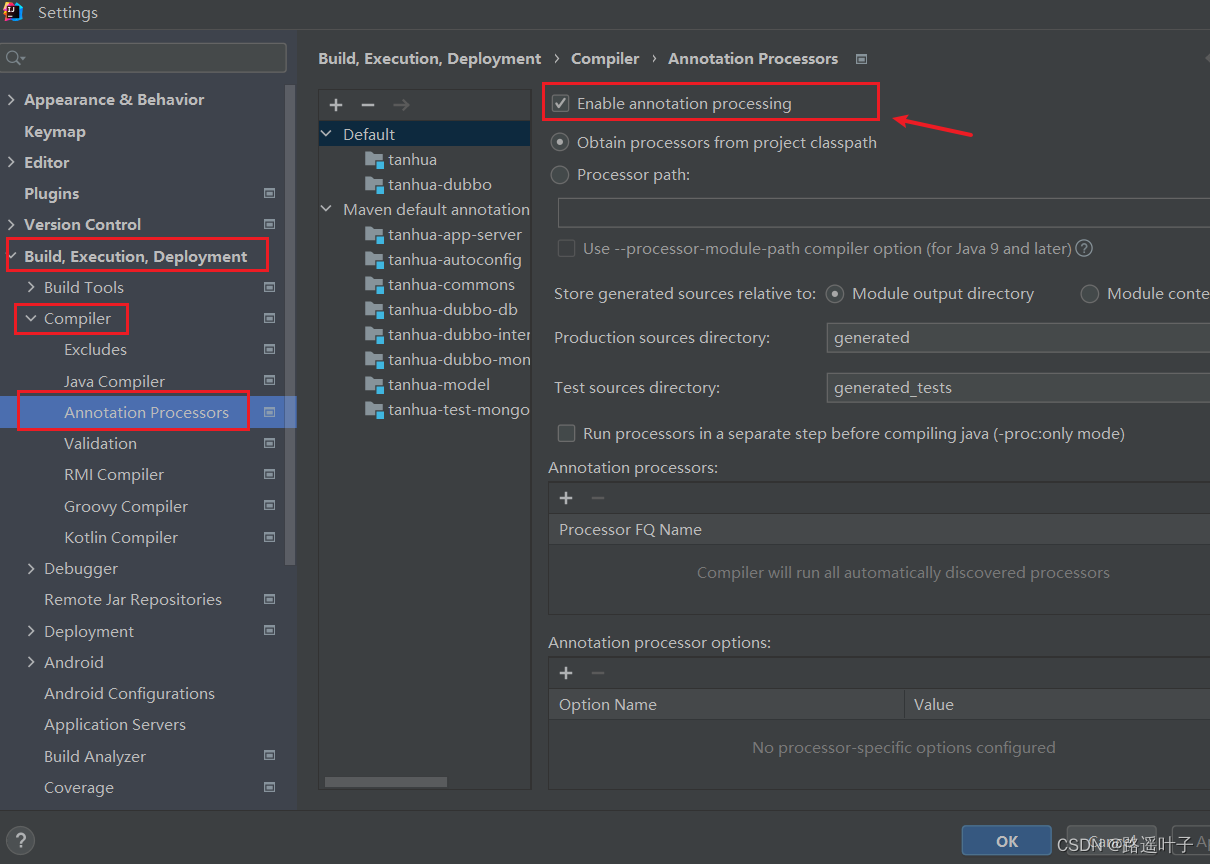Screen dimensions: 1210x864
Task: Click project-level icon beside Plugins
Action: [269, 193]
